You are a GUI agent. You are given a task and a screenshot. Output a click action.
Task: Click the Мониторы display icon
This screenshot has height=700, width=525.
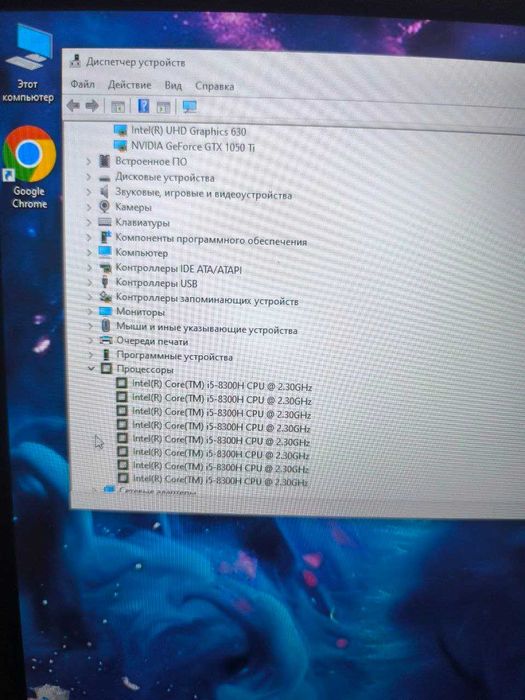click(x=106, y=311)
